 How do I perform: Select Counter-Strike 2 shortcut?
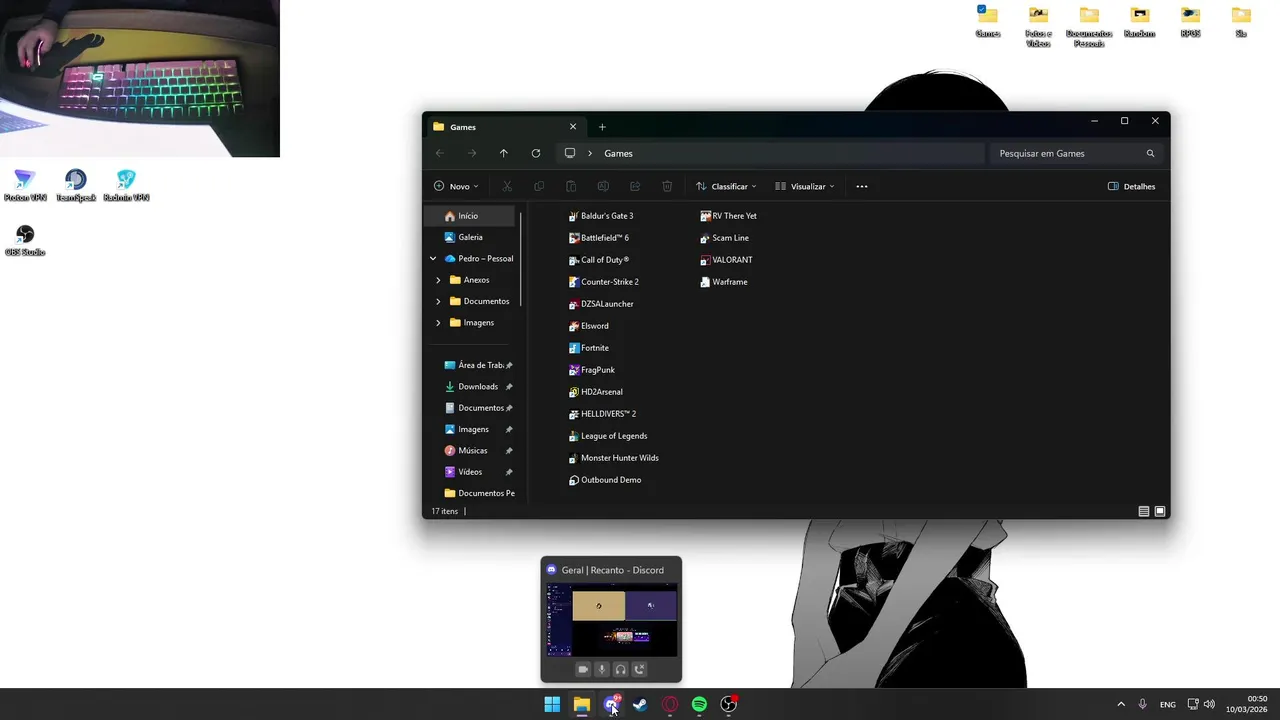click(603, 282)
